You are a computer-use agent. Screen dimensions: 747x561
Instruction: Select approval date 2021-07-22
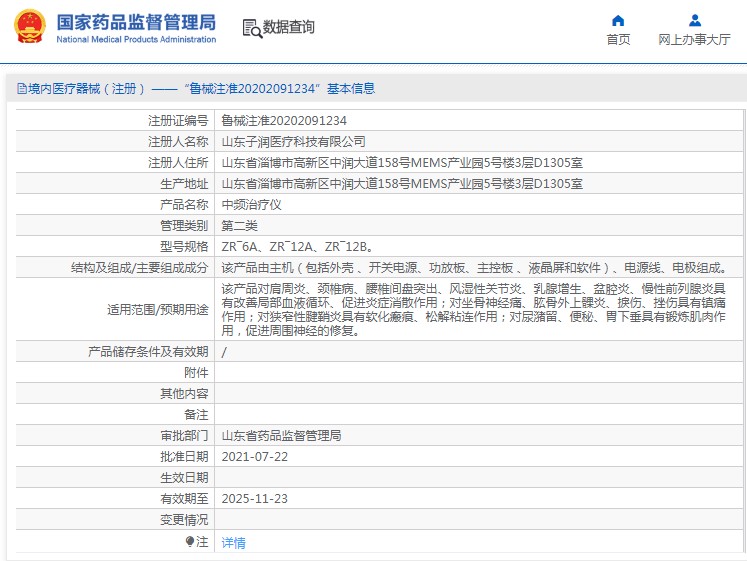pos(255,457)
